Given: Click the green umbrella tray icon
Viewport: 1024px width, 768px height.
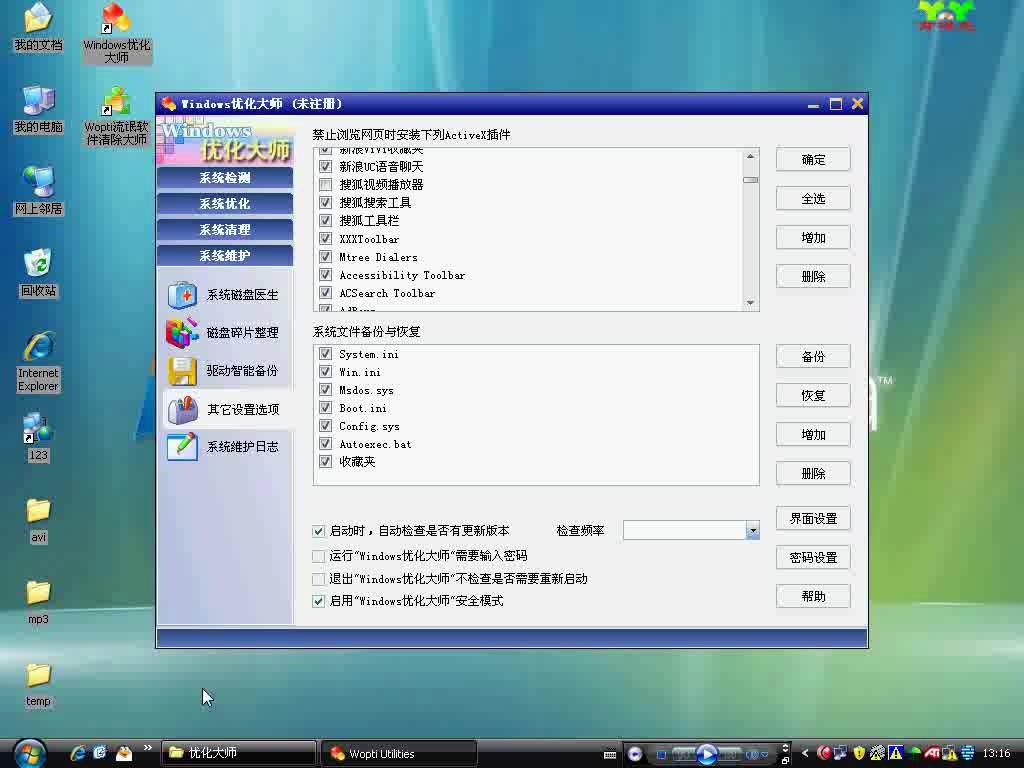Looking at the screenshot, I should tap(914, 753).
